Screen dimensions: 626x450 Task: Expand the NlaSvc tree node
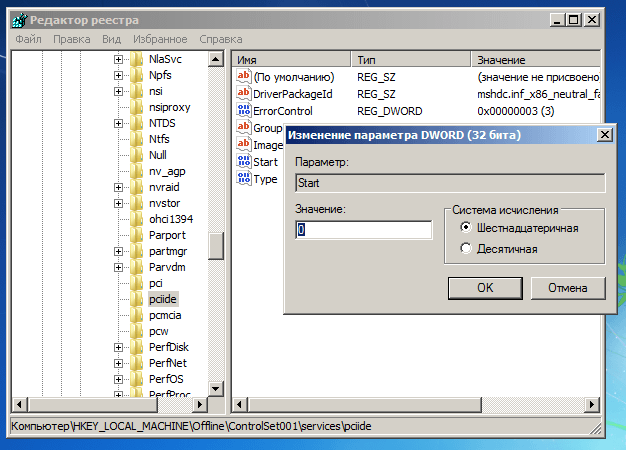(118, 60)
